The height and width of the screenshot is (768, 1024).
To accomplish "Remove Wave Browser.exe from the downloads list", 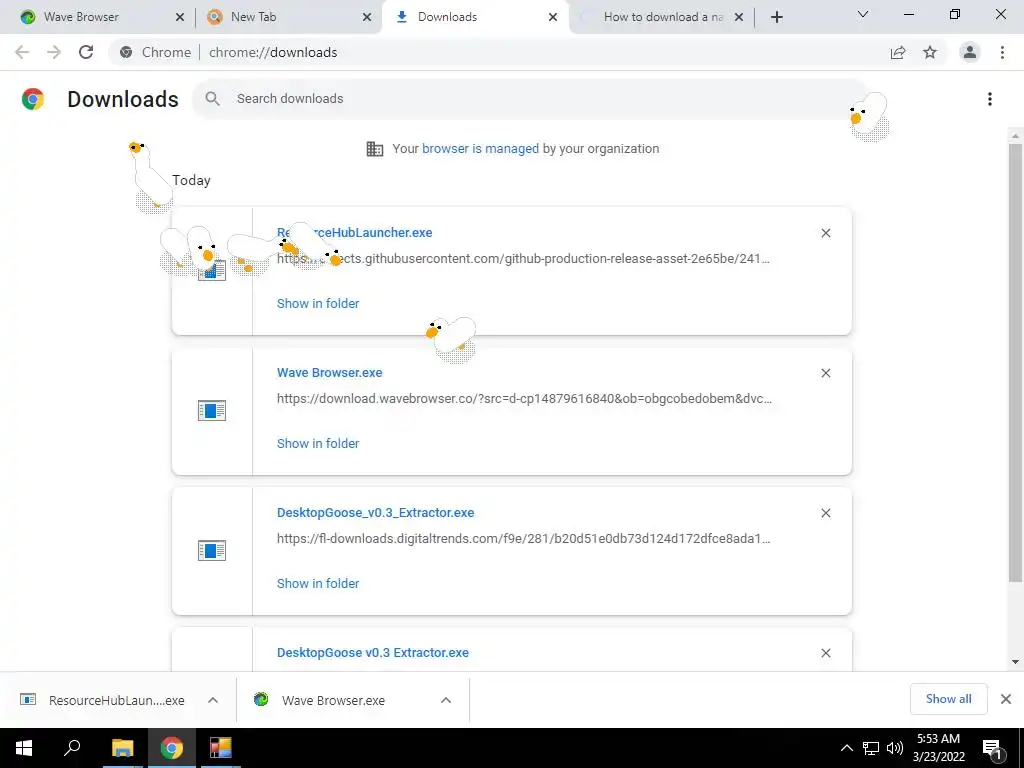I will pyautogui.click(x=825, y=373).
